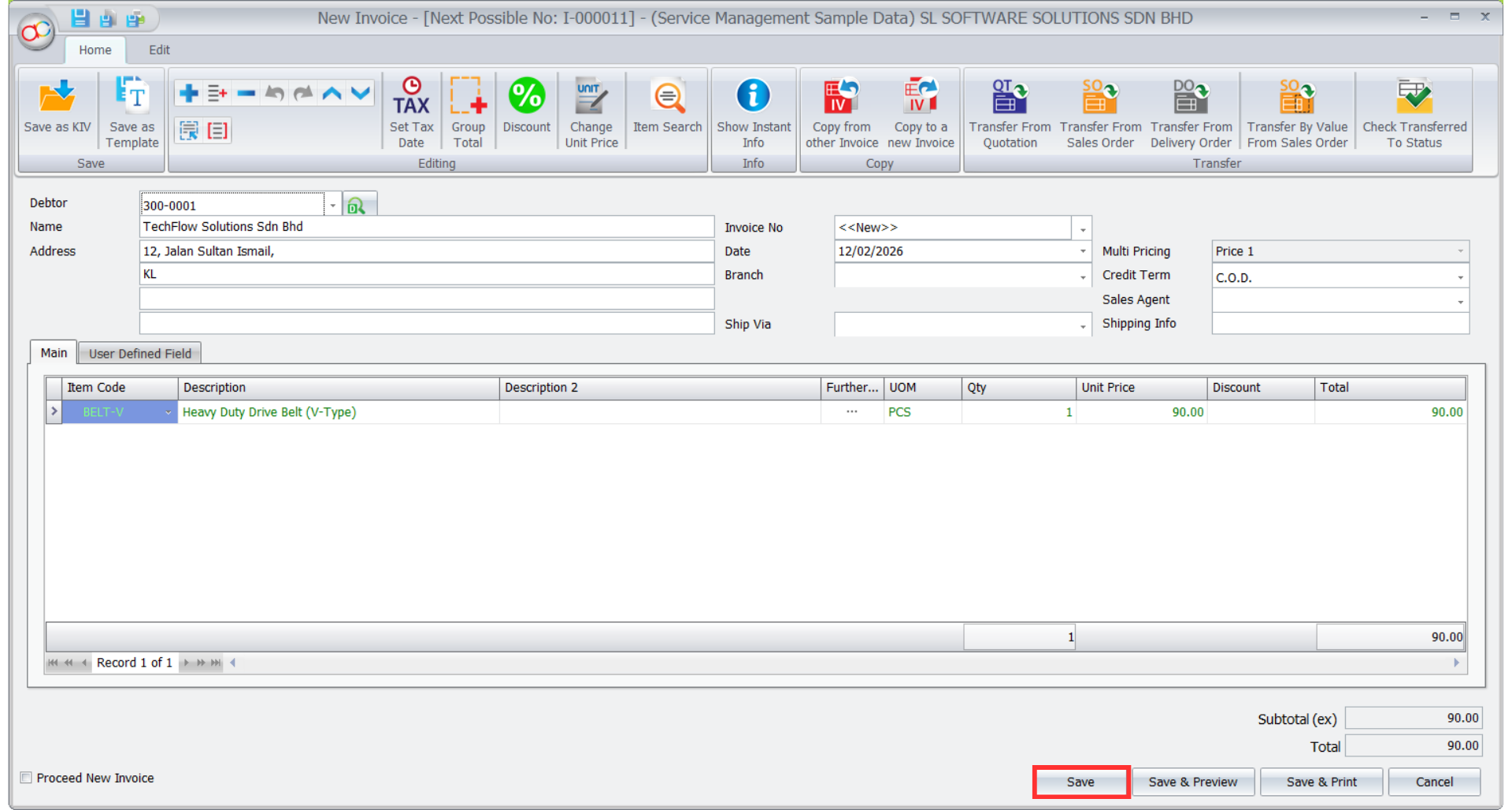Click the debtor search icon beside the Debtor field
The image size is (1512, 810).
point(357,206)
